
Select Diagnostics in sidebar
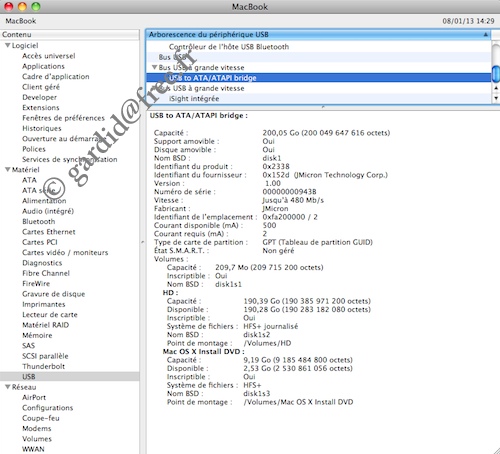[x=42, y=262]
